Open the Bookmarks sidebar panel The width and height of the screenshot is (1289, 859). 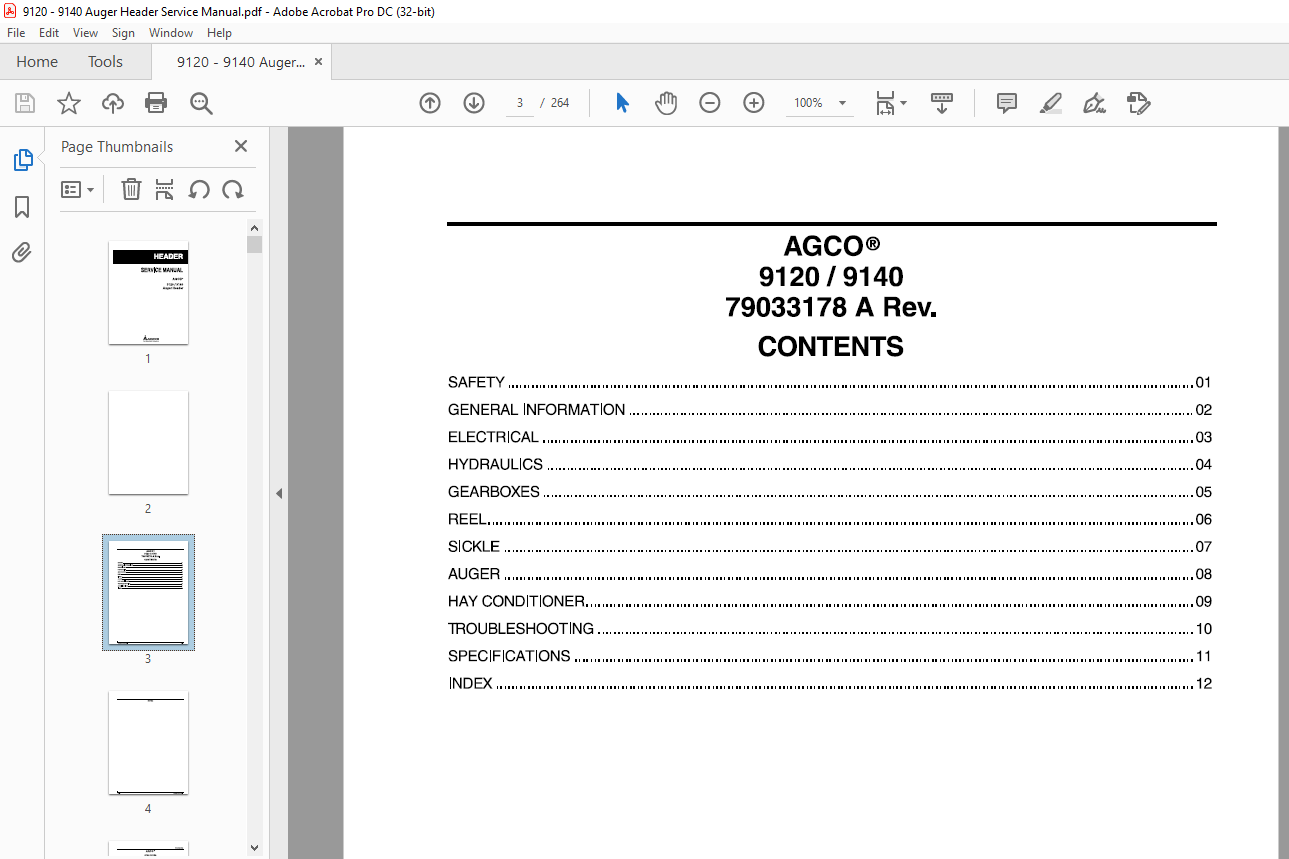coord(22,207)
